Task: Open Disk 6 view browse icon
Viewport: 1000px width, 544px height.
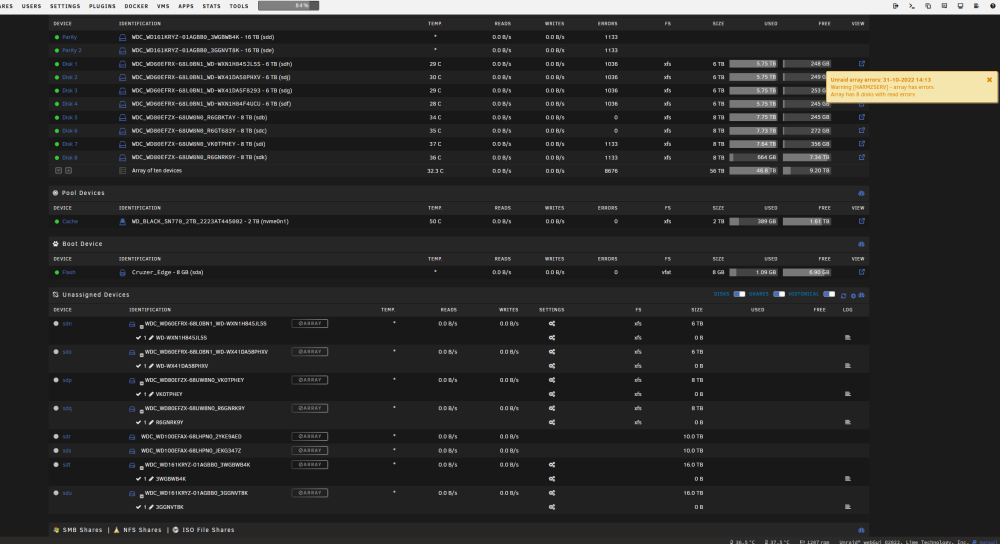Action: (862, 131)
